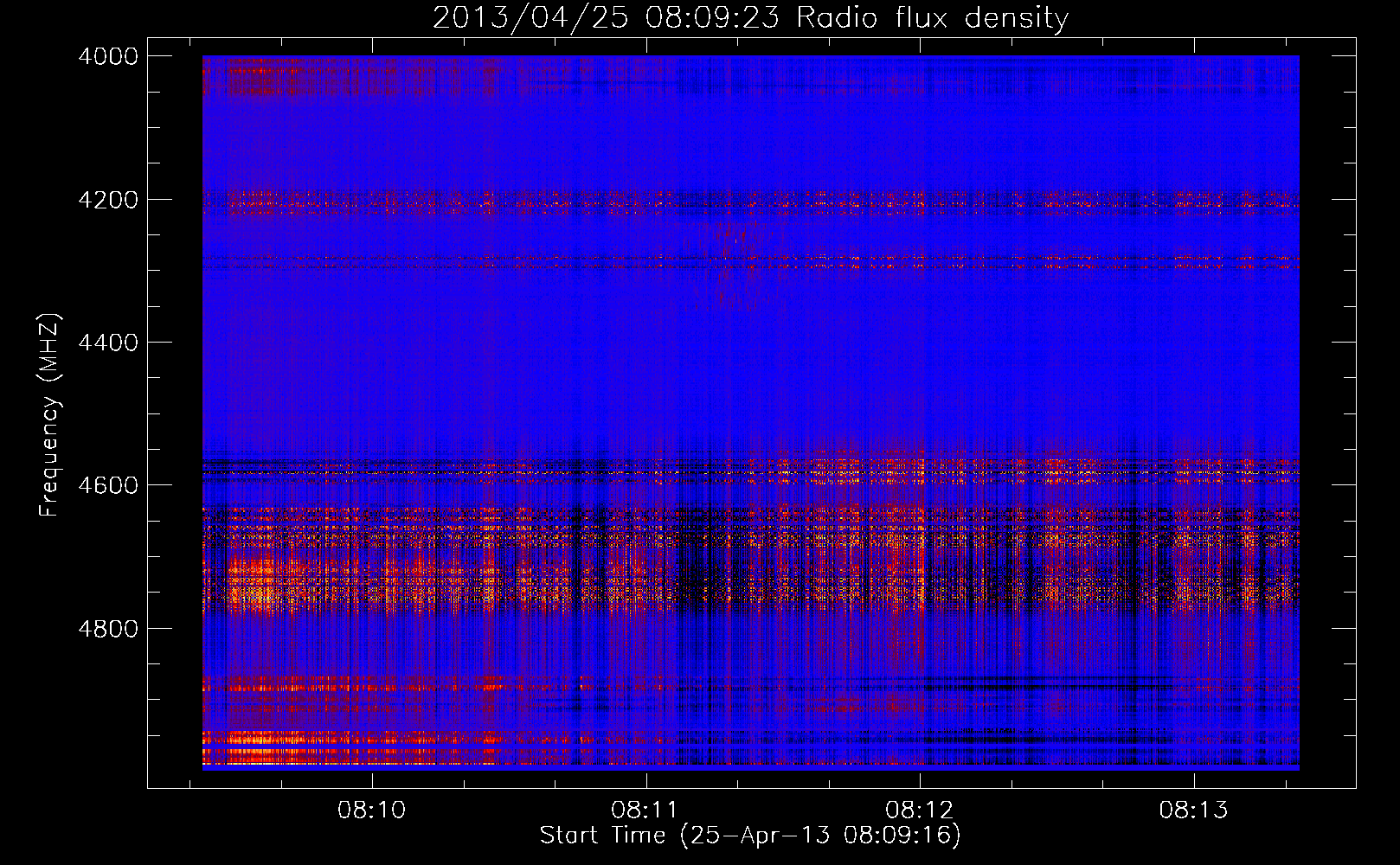Click the 4800 frequency tick label
This screenshot has height=865, width=1400.
(108, 629)
